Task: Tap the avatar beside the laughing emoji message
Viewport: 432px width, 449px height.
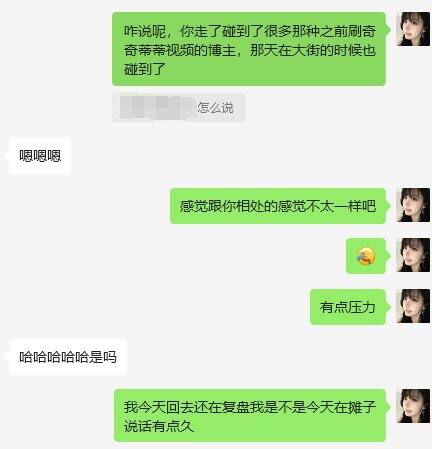Action: click(x=413, y=255)
